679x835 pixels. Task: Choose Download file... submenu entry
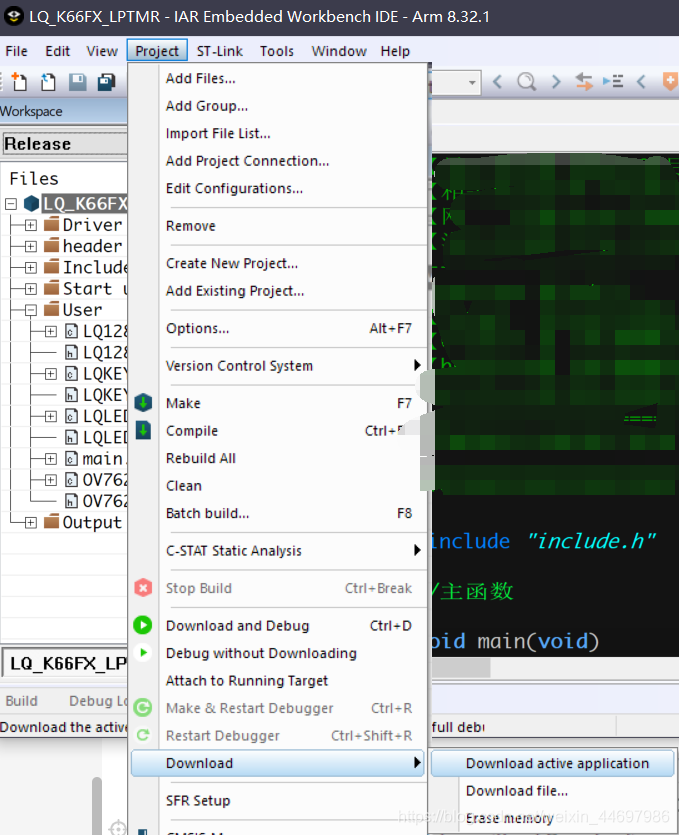pos(552,791)
